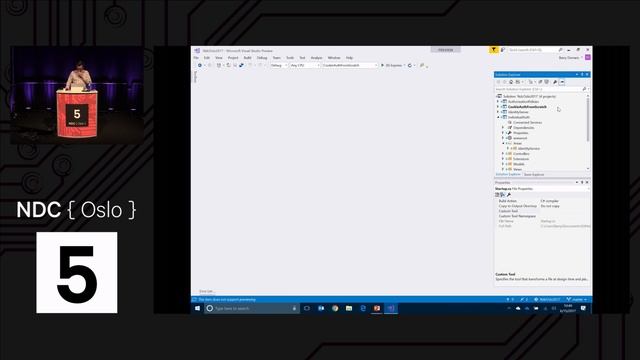Open the Window menu

click(x=334, y=58)
